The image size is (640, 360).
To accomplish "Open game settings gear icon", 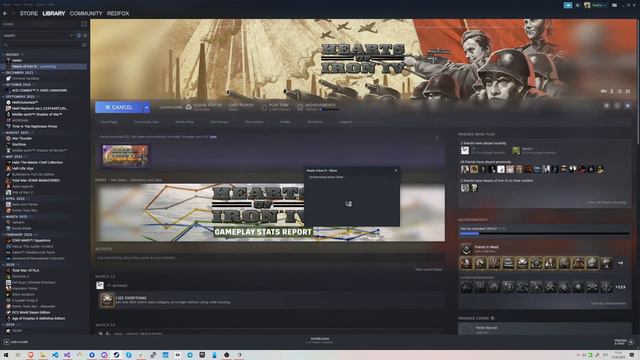I will click(x=607, y=106).
